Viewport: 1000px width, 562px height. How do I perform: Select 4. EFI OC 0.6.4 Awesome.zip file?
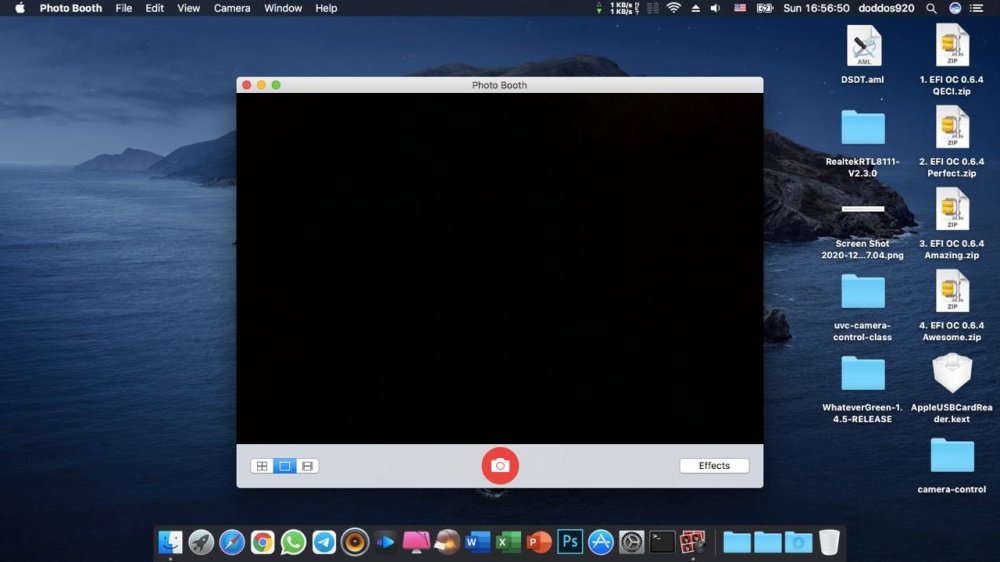tap(952, 306)
